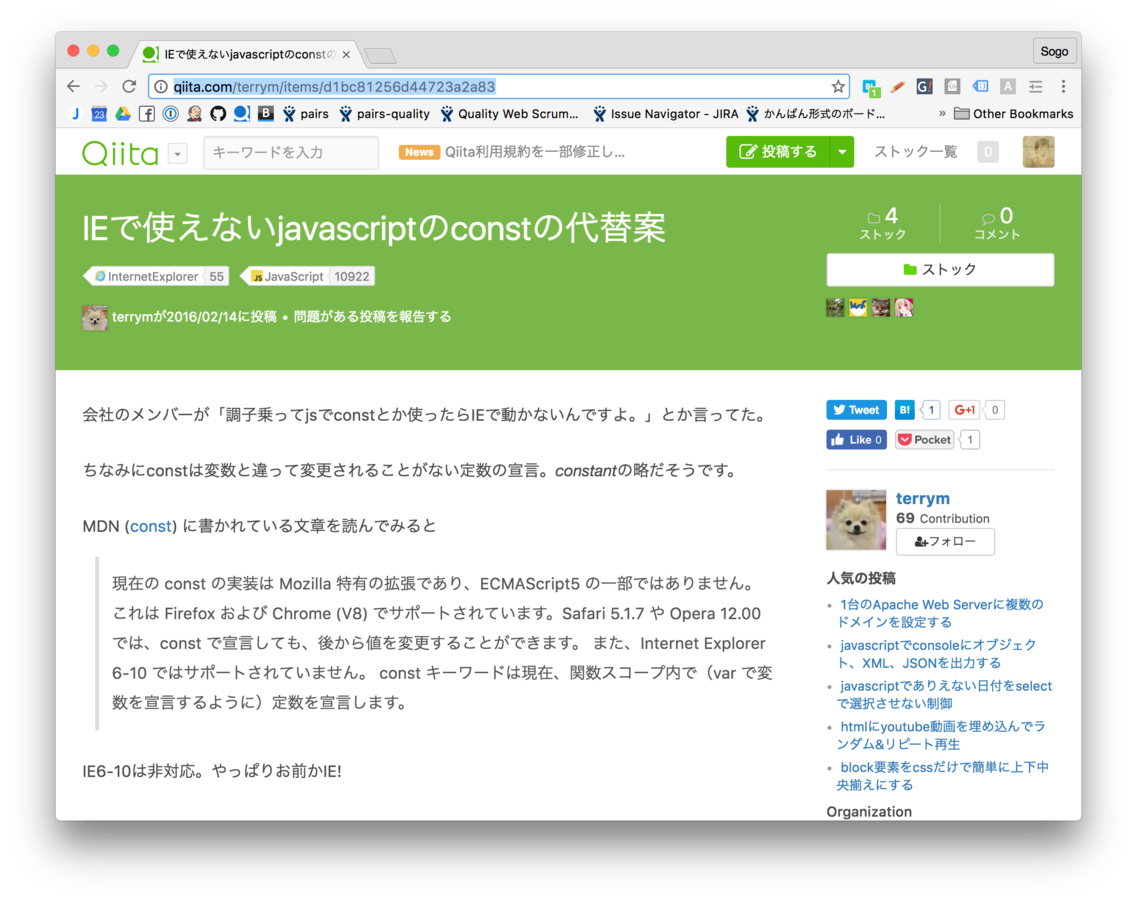This screenshot has width=1137, height=900.
Task: Click the first stocker avatar under ストック
Action: coord(835,307)
